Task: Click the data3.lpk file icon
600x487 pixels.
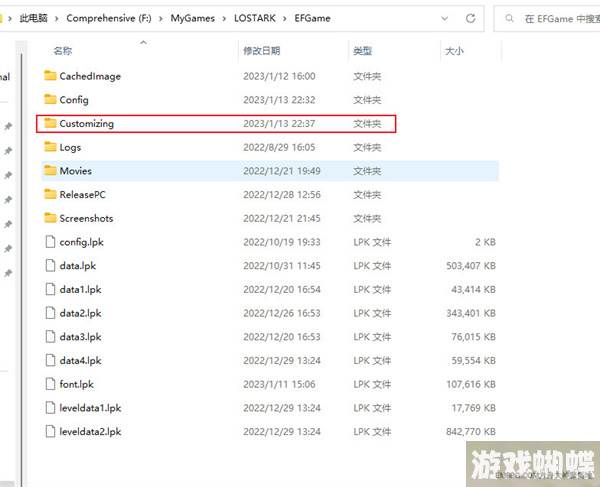Action: click(50, 337)
